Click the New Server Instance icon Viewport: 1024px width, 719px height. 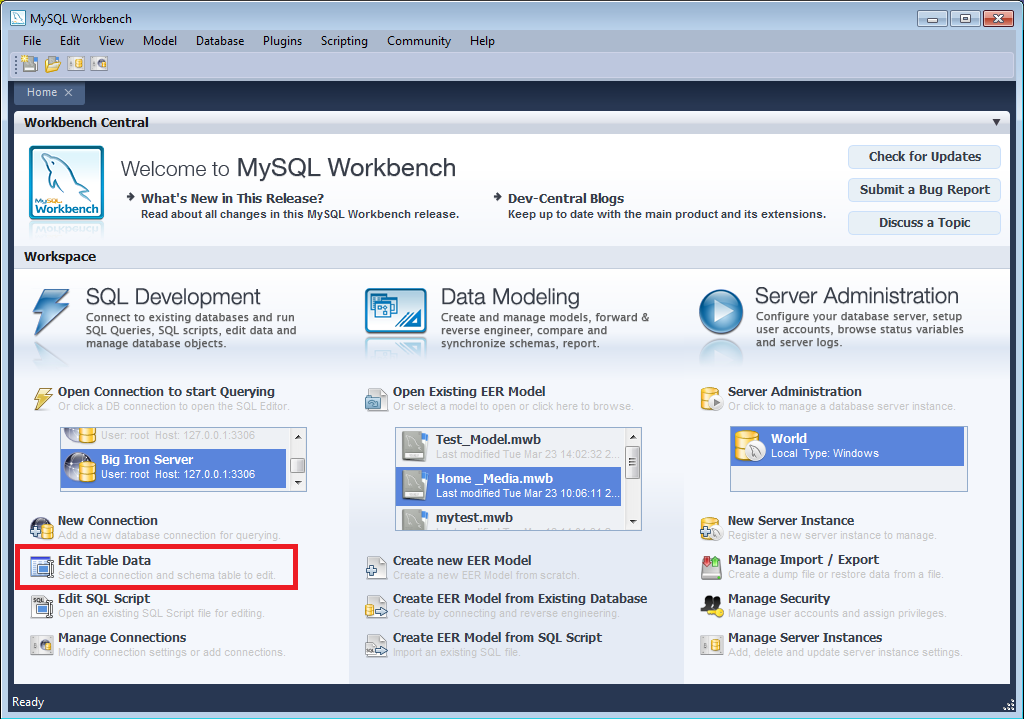pos(711,528)
